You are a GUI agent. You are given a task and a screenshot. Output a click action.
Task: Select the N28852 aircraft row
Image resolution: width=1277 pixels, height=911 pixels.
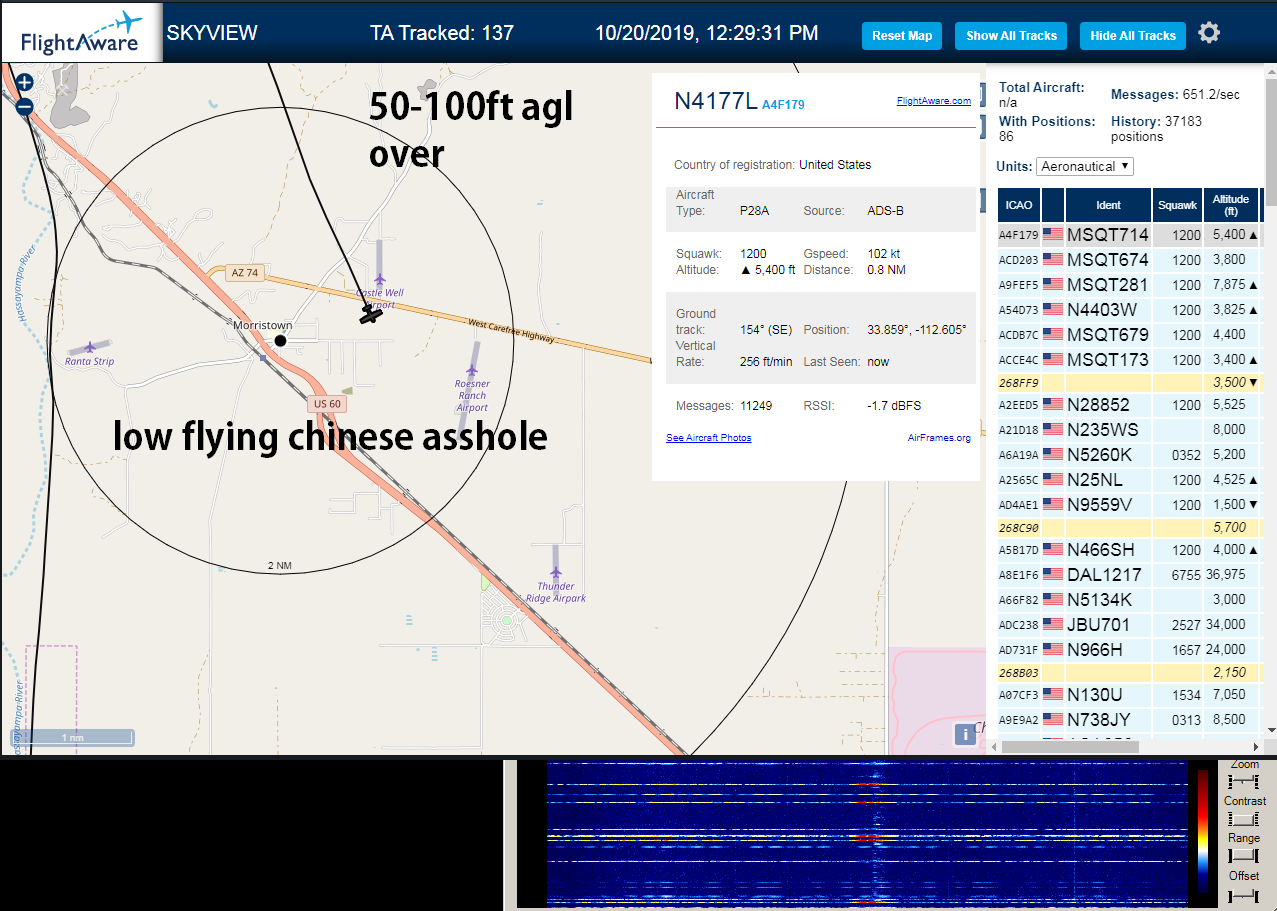pos(1129,405)
